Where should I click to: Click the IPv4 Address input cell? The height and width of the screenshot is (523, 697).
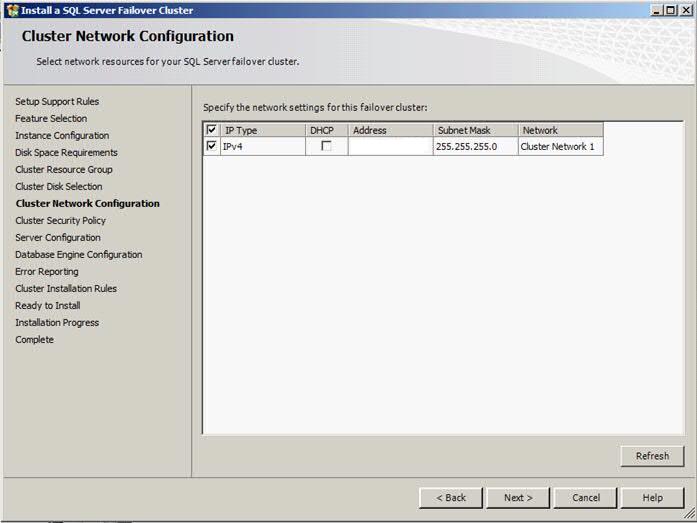tap(390, 146)
